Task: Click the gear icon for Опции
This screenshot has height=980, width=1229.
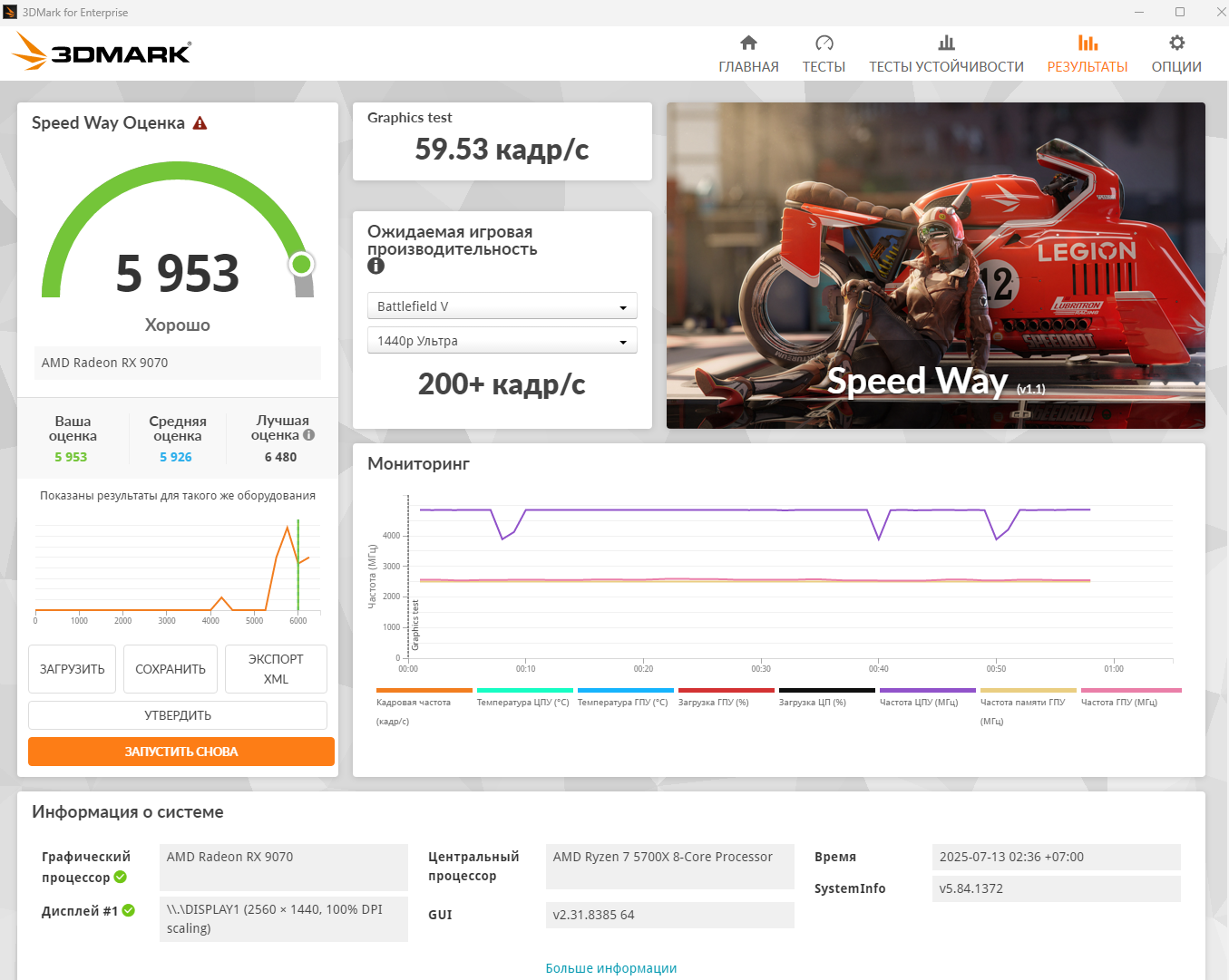Action: tap(1176, 43)
